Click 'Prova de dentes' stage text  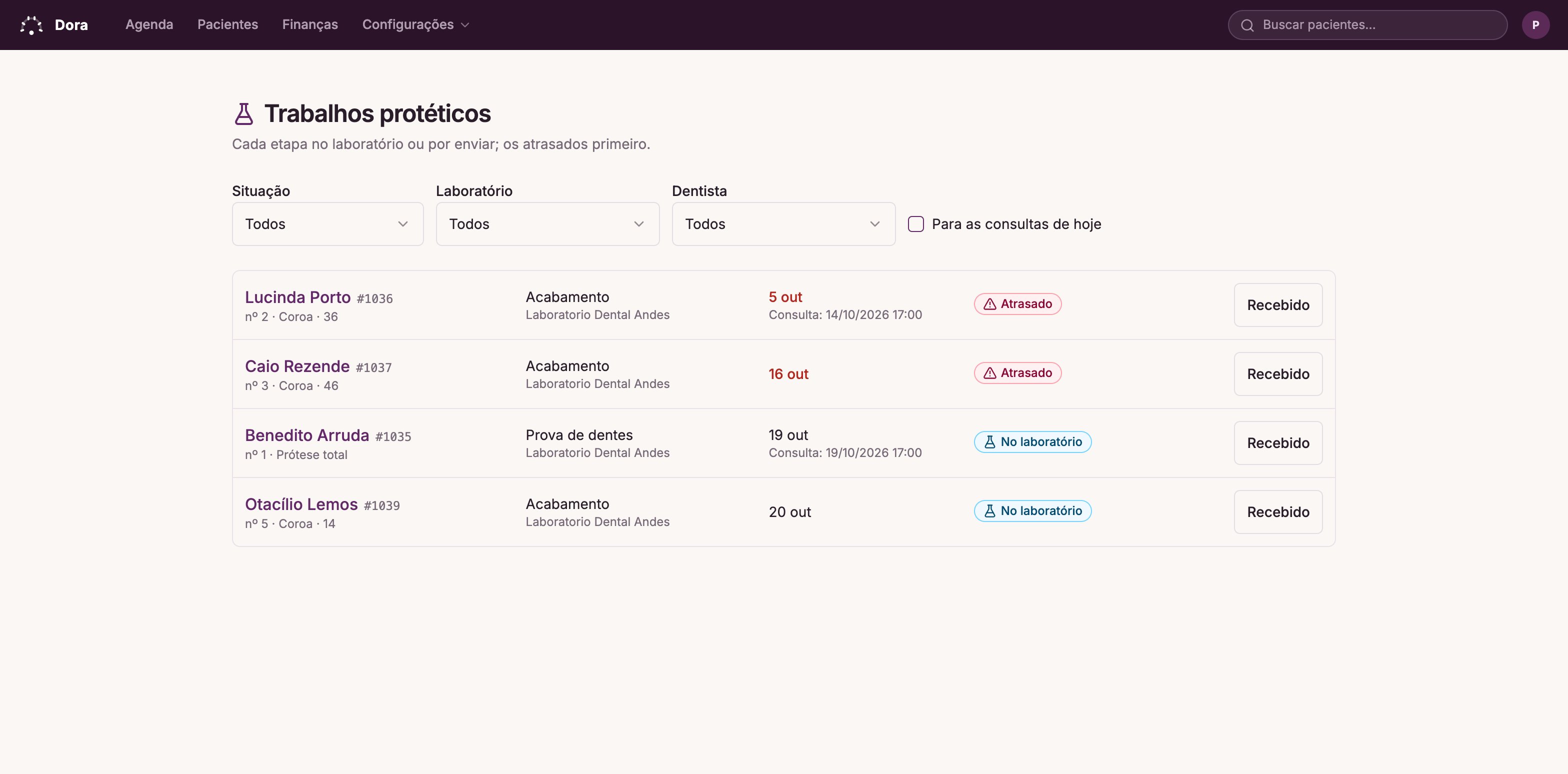[x=579, y=435]
